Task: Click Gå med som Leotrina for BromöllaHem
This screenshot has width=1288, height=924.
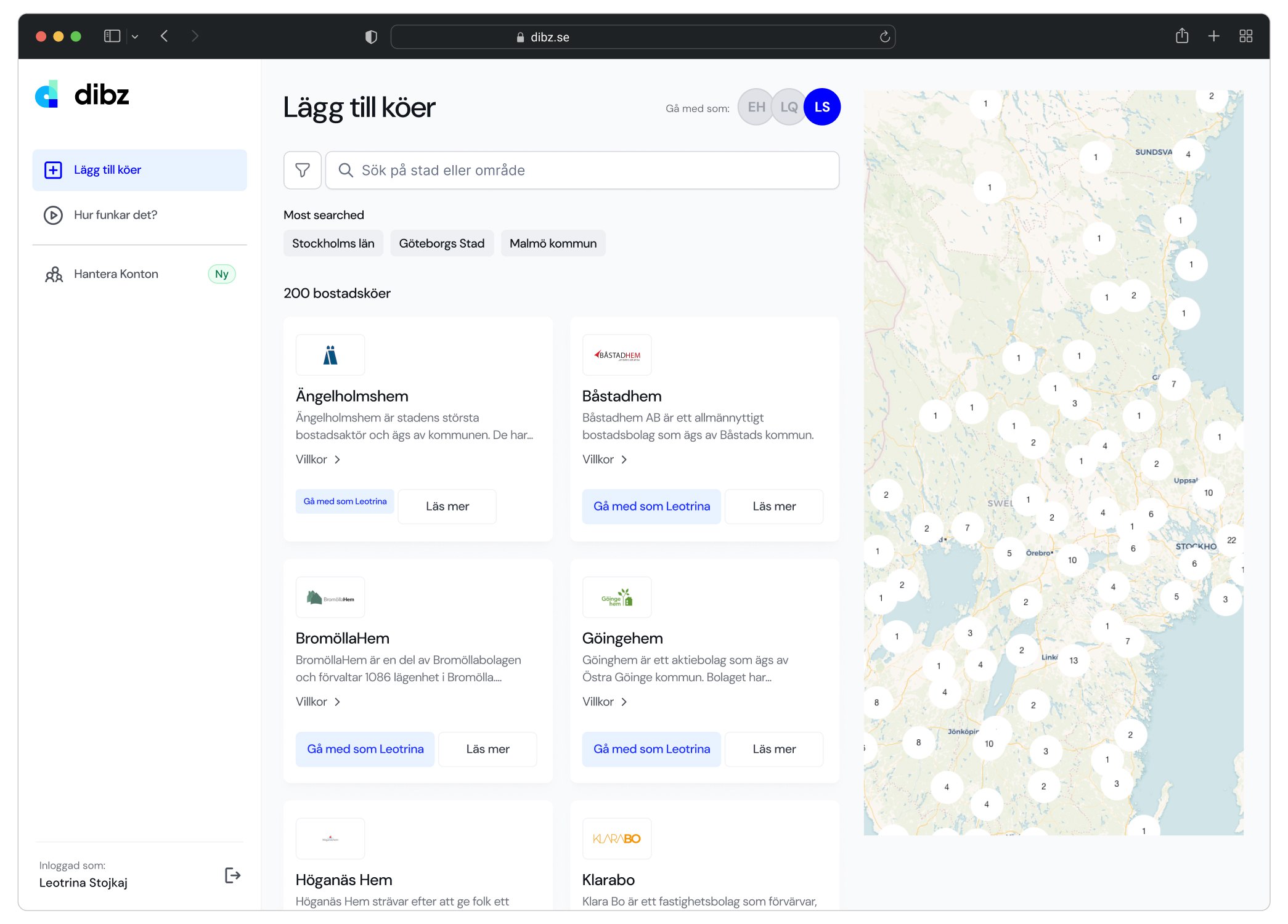Action: click(x=365, y=749)
